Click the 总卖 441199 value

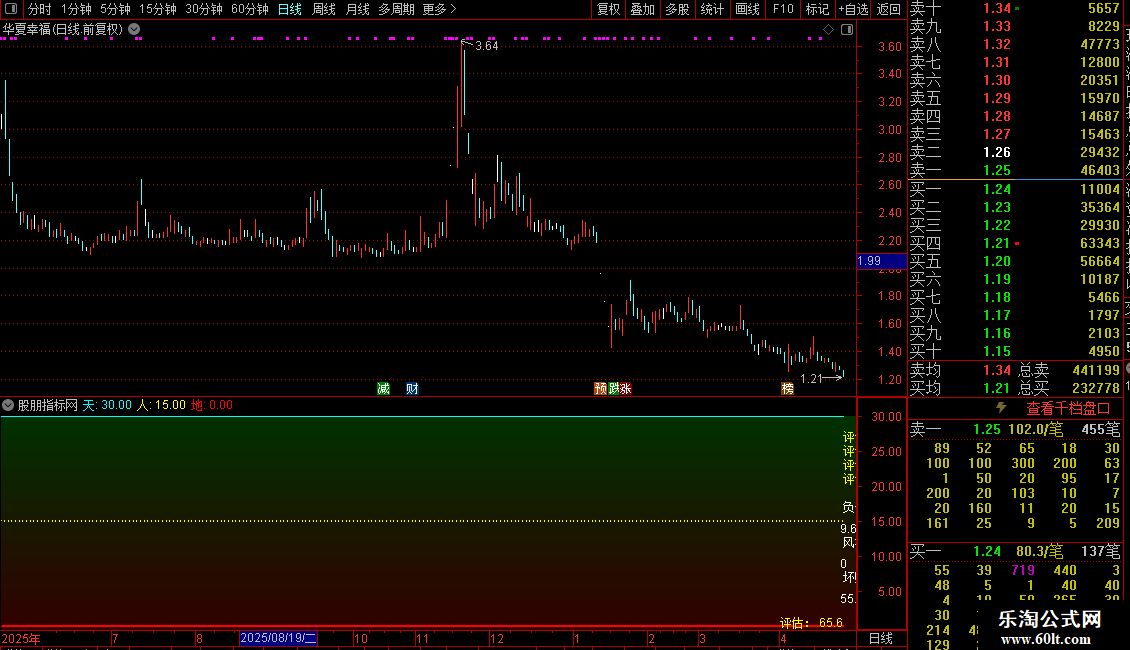pyautogui.click(x=1095, y=370)
